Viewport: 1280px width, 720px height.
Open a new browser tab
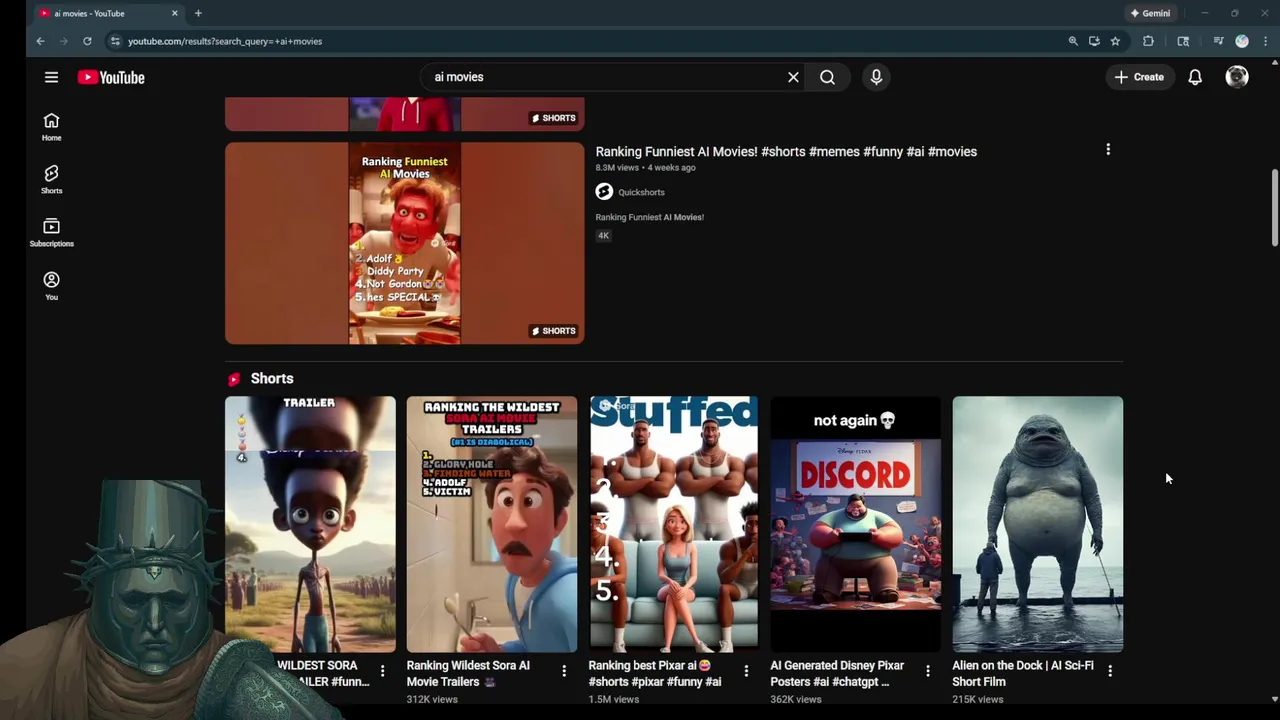(x=198, y=13)
